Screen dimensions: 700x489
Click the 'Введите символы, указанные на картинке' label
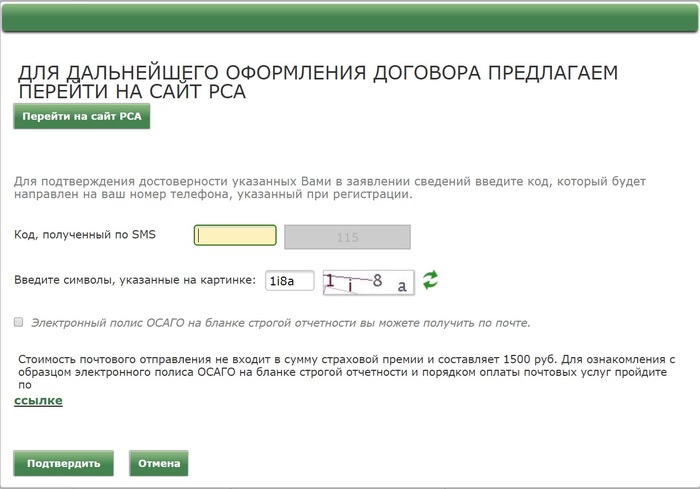tap(135, 281)
